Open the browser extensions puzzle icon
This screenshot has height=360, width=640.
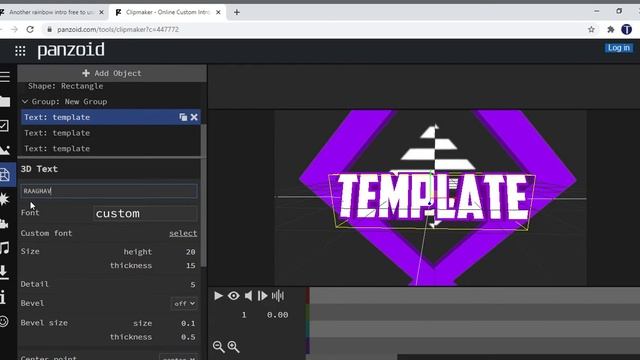(x=611, y=29)
